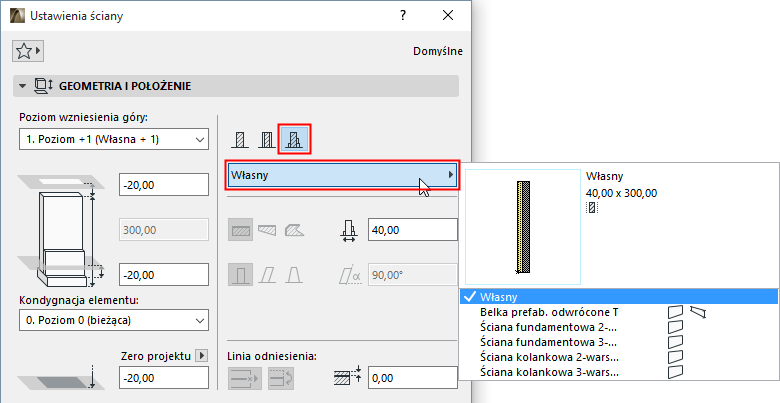Click the parallelogram icon beside Ściana kolankowa 3-wars
The width and height of the screenshot is (780, 403).
point(675,372)
